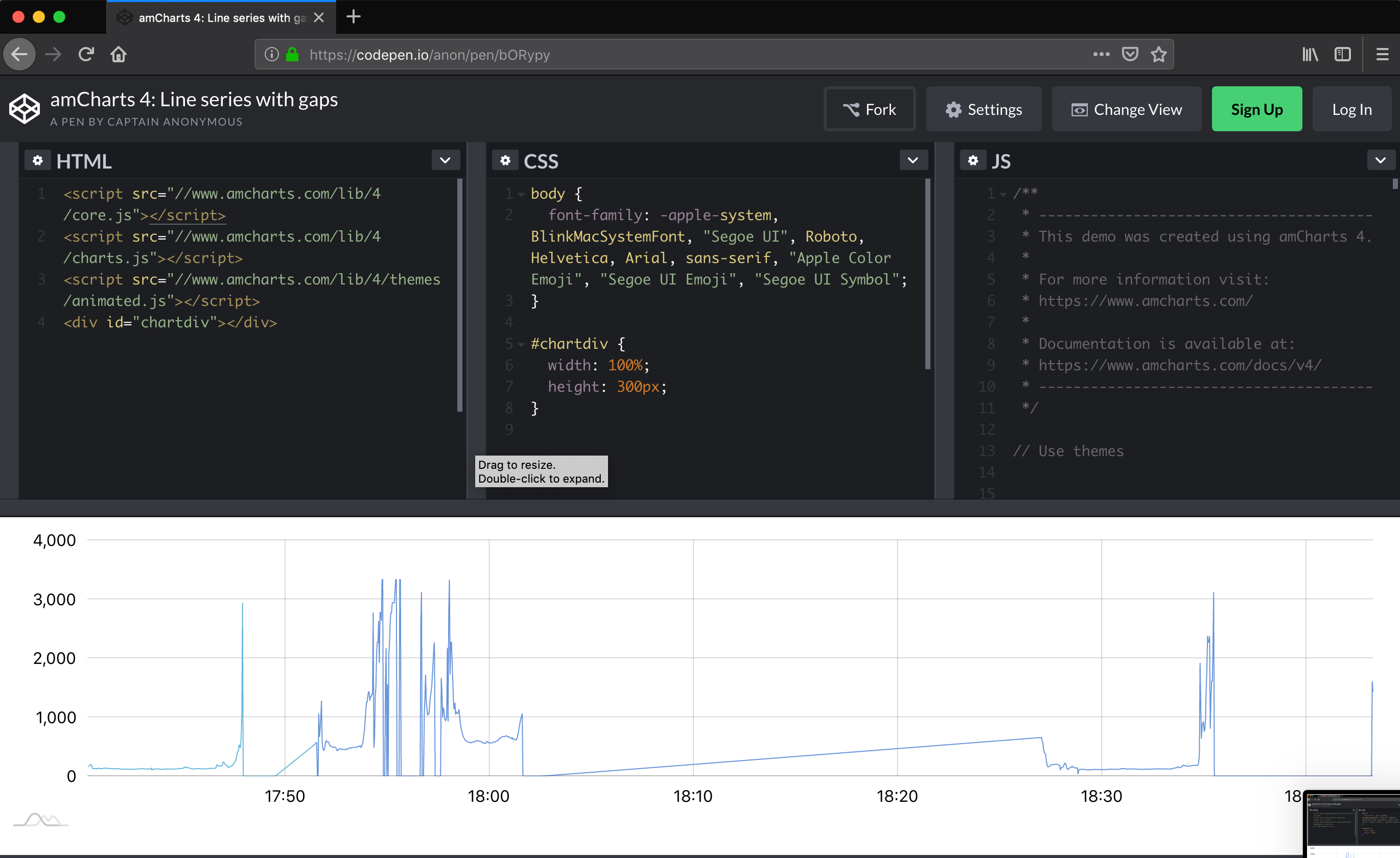Open the HTML panel settings gear
1400x858 pixels.
point(37,160)
